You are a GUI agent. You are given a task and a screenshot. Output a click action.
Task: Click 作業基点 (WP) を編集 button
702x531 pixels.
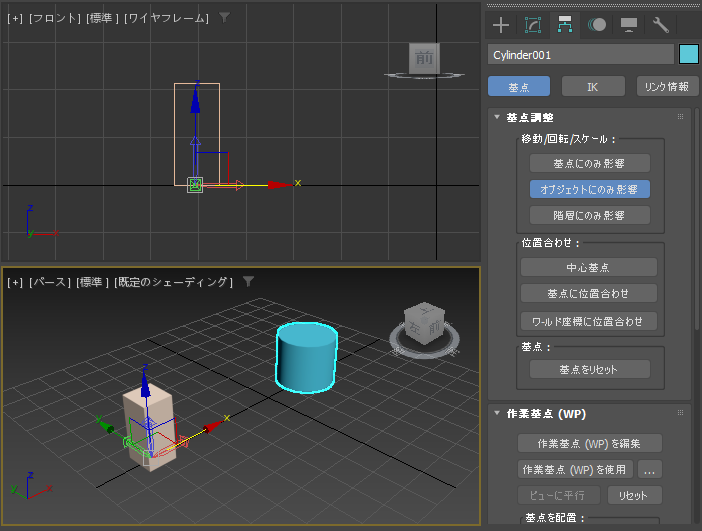[590, 443]
